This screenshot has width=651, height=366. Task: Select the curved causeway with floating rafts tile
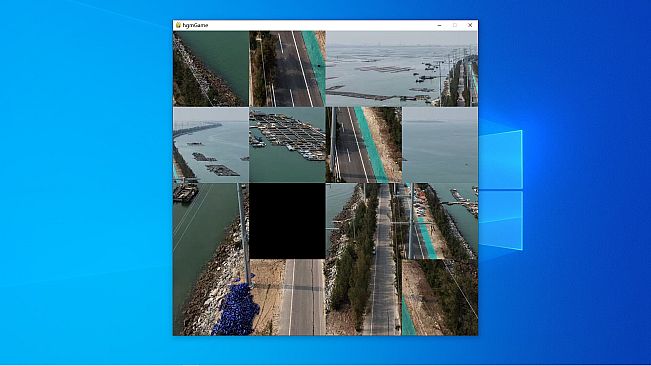click(211, 145)
